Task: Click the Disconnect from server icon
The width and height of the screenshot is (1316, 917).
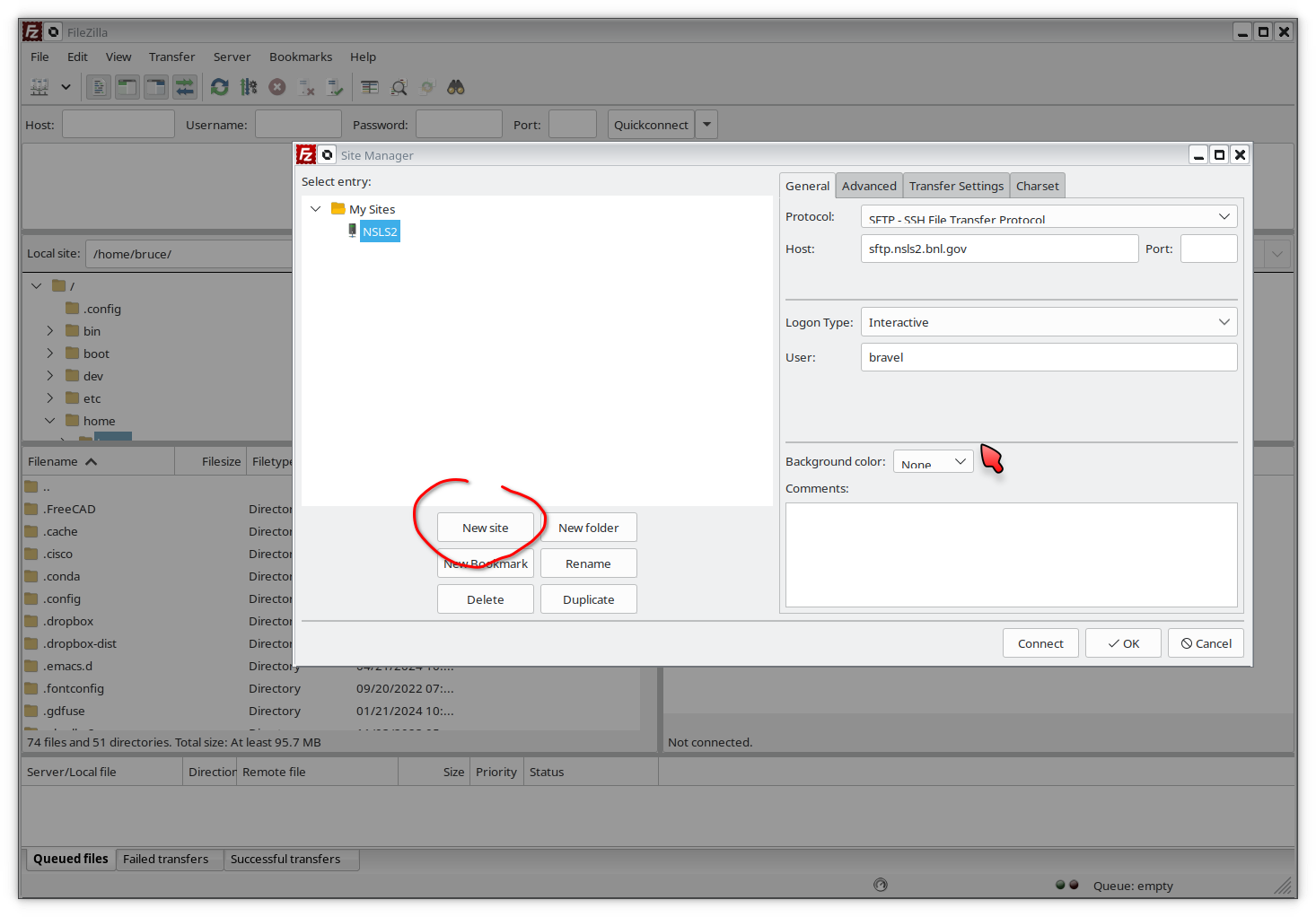Action: pyautogui.click(x=306, y=87)
